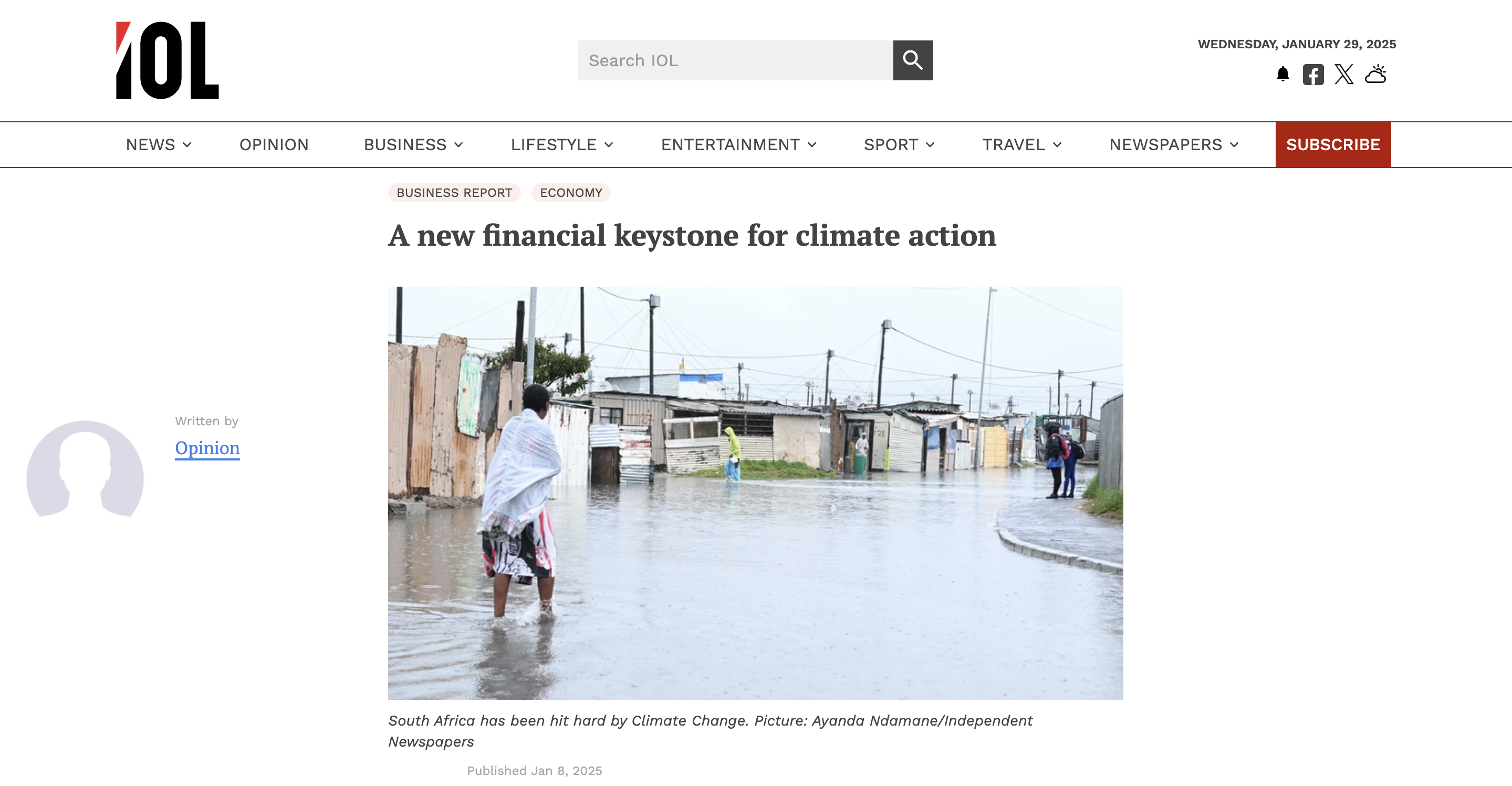This screenshot has width=1512, height=786.
Task: Click the author avatar placeholder
Action: point(85,469)
